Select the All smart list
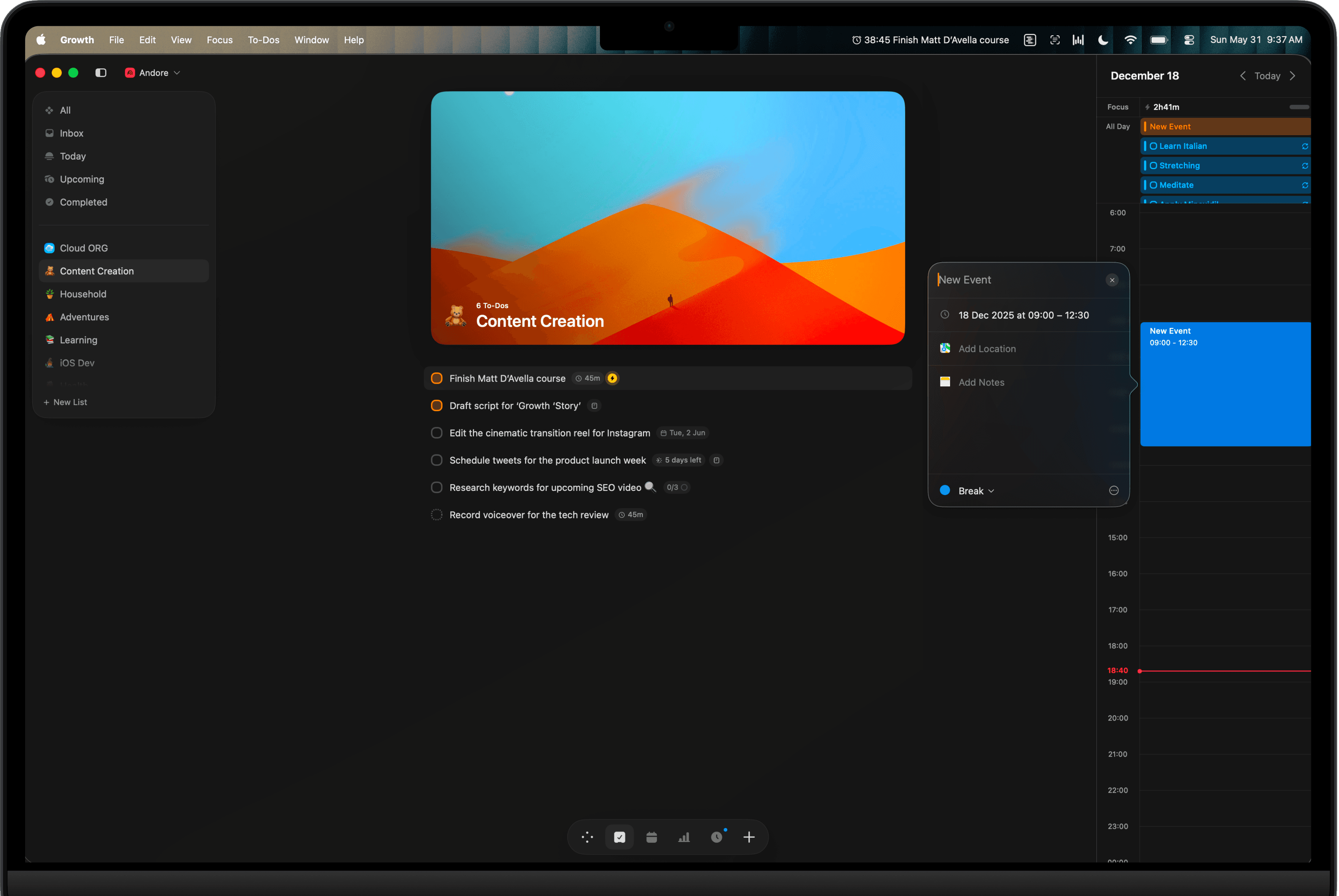The image size is (1339, 896). (x=124, y=110)
